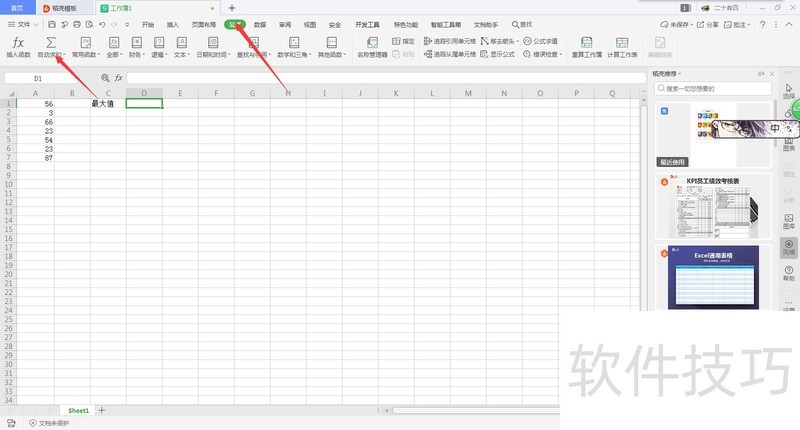Click the zoom magnifier beside formula bar
The image size is (800, 430).
105,78
